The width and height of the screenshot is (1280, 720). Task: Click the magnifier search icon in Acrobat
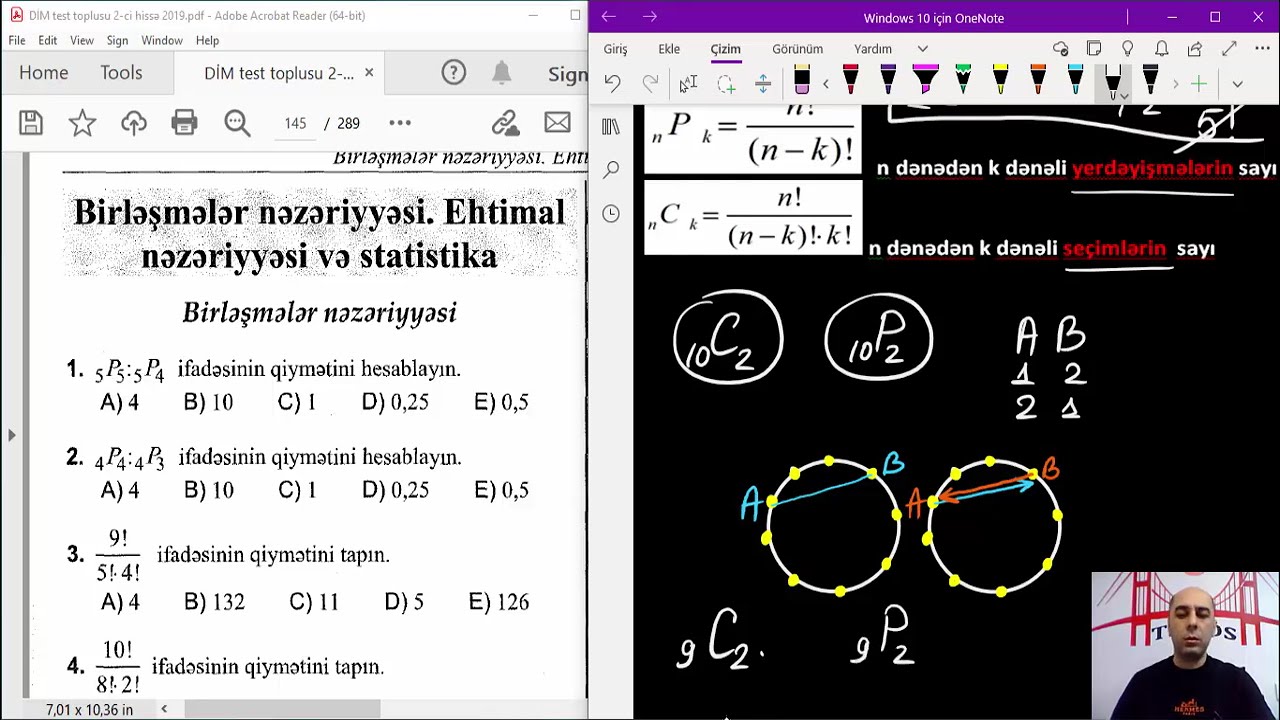tap(237, 123)
